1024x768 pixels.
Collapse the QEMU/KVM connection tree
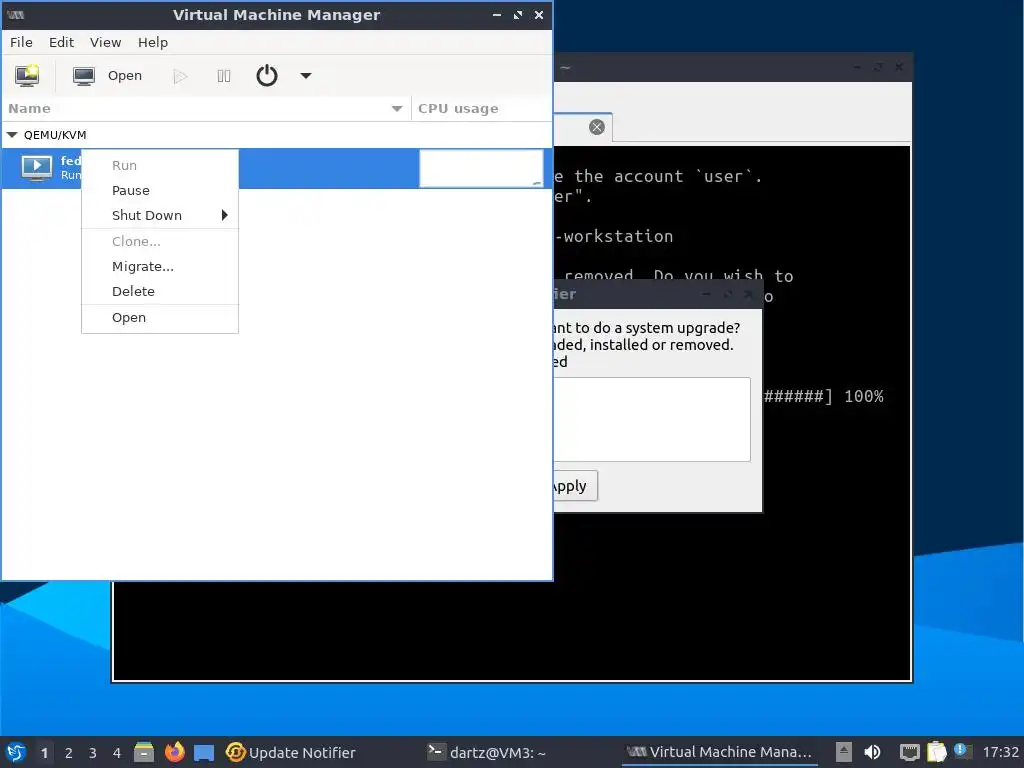[12, 135]
